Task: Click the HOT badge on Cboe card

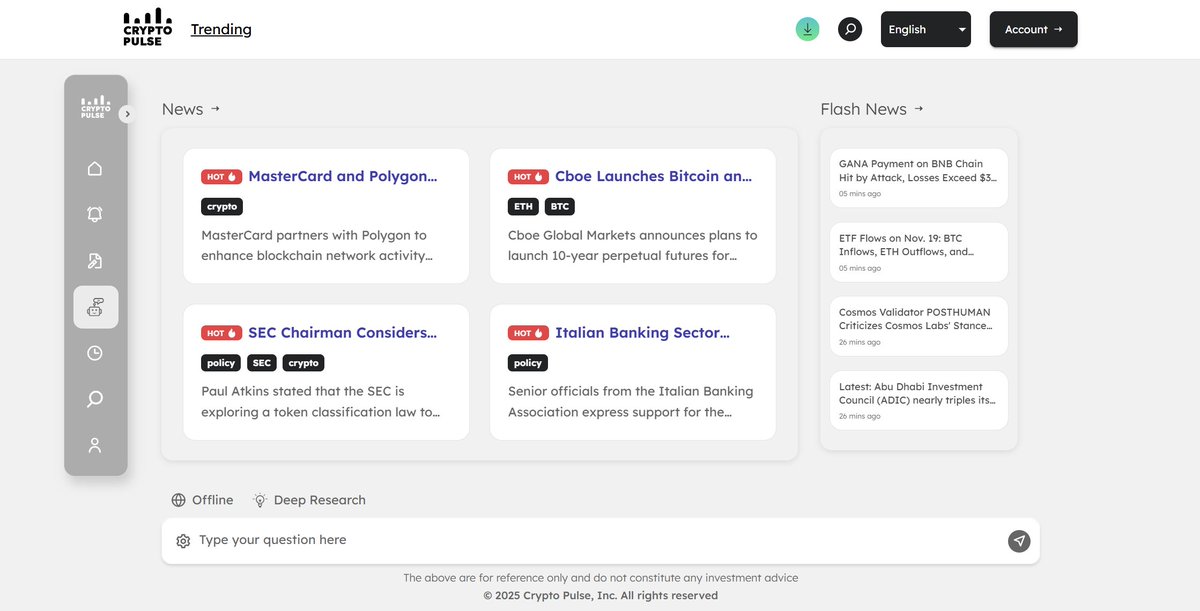Action: tap(528, 176)
